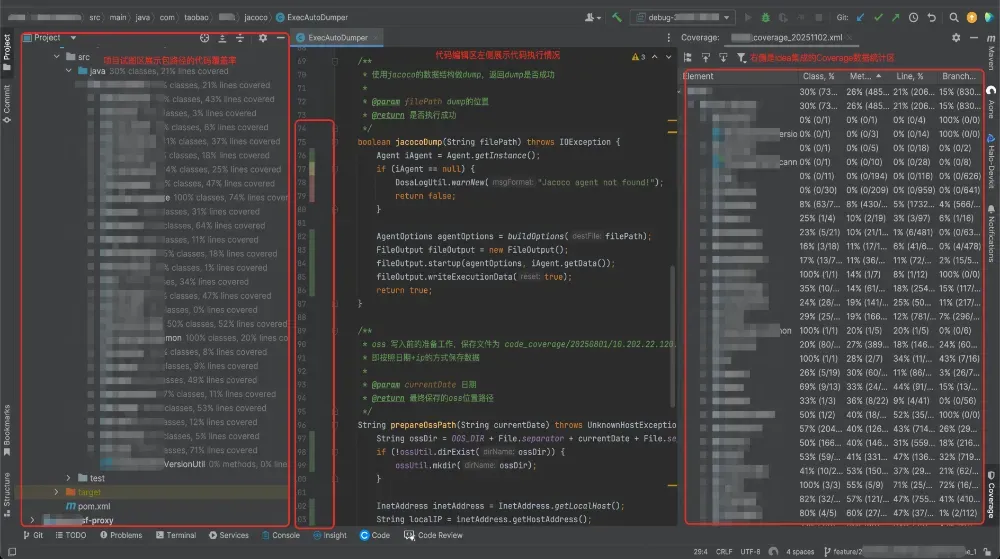Click the Git update project arrow
The height and width of the screenshot is (559, 1000).
[x=861, y=17]
